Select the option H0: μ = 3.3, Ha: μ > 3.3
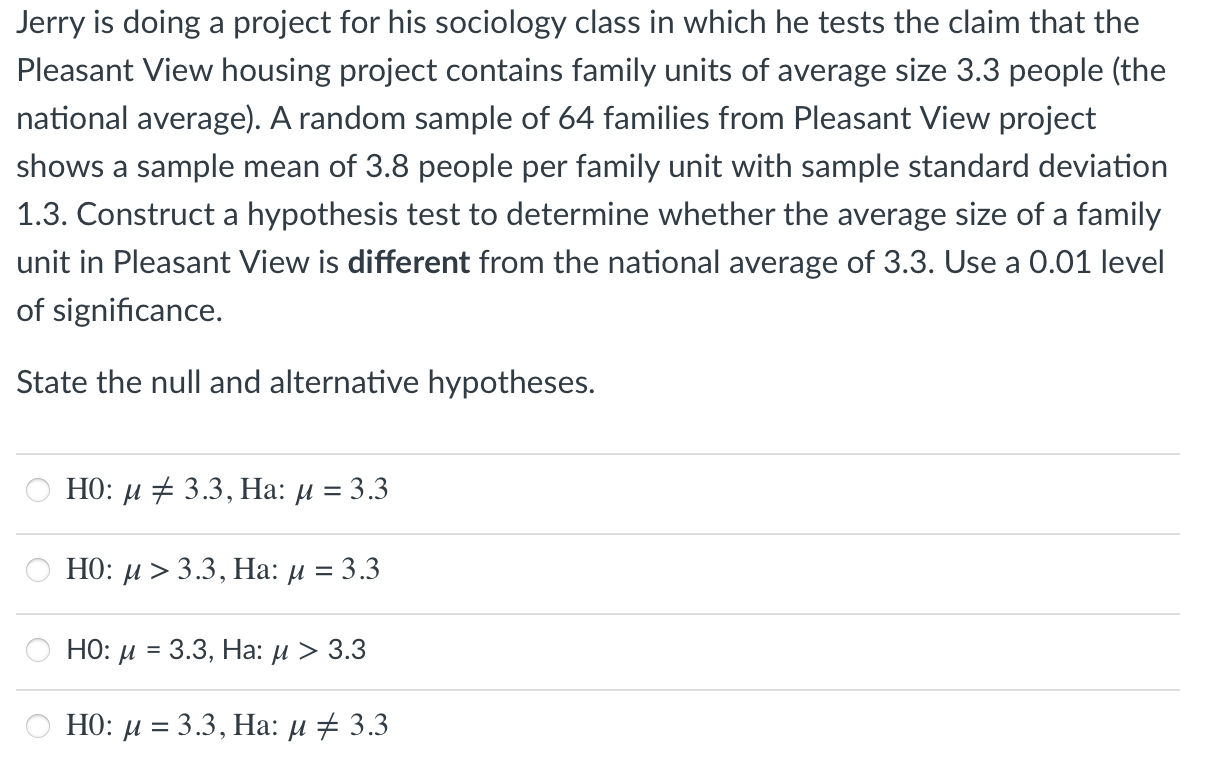This screenshot has height=760, width=1212. [x=215, y=649]
